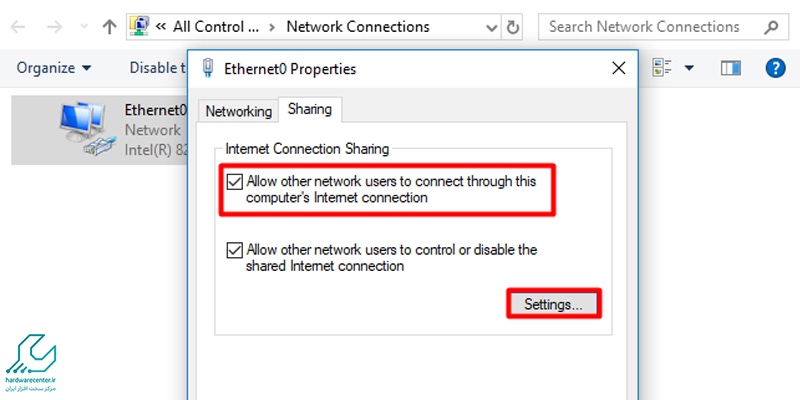Viewport: 800px width, 400px height.
Task: Toggle 'Allow other network users to connect' checkbox
Action: 235,182
